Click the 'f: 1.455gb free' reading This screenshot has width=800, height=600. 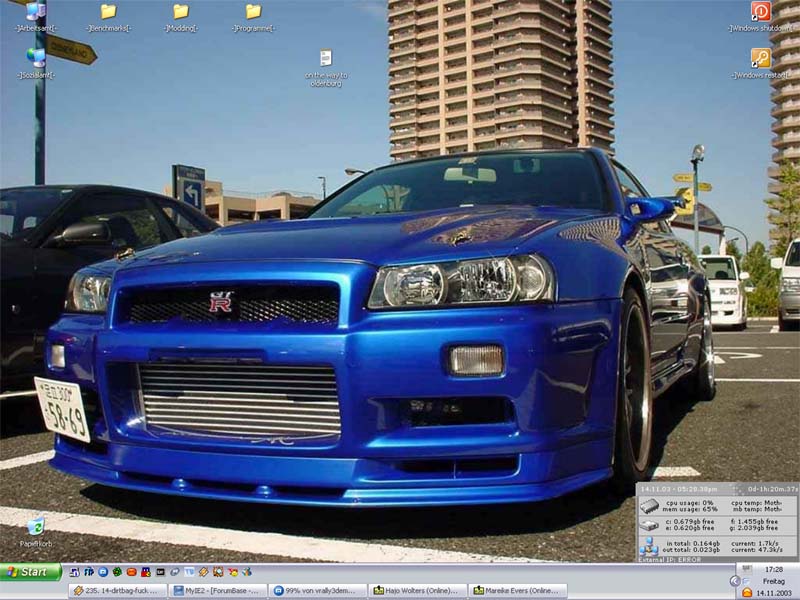pyautogui.click(x=754, y=522)
